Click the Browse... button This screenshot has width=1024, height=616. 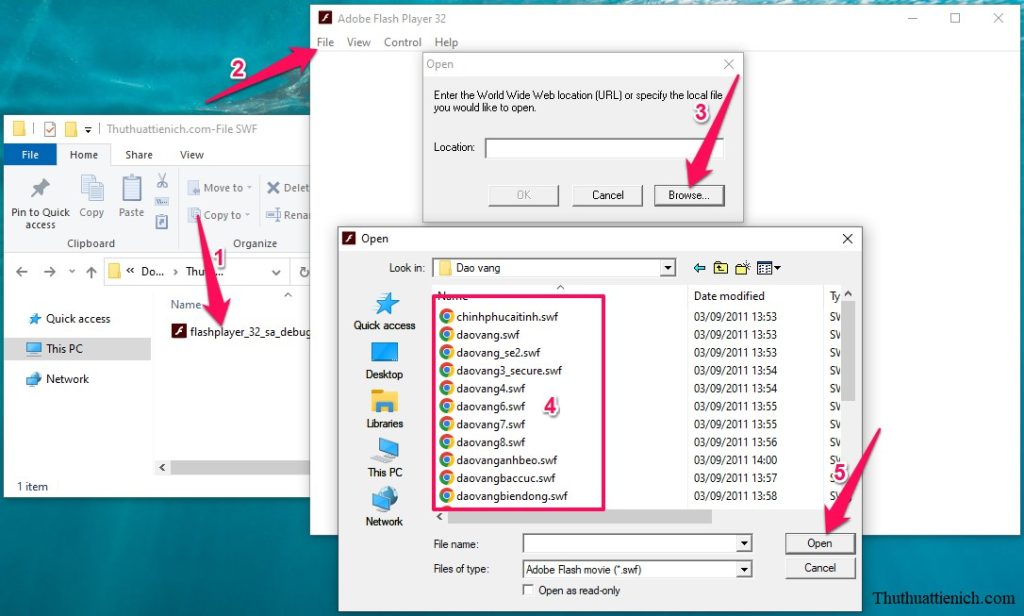tap(688, 195)
